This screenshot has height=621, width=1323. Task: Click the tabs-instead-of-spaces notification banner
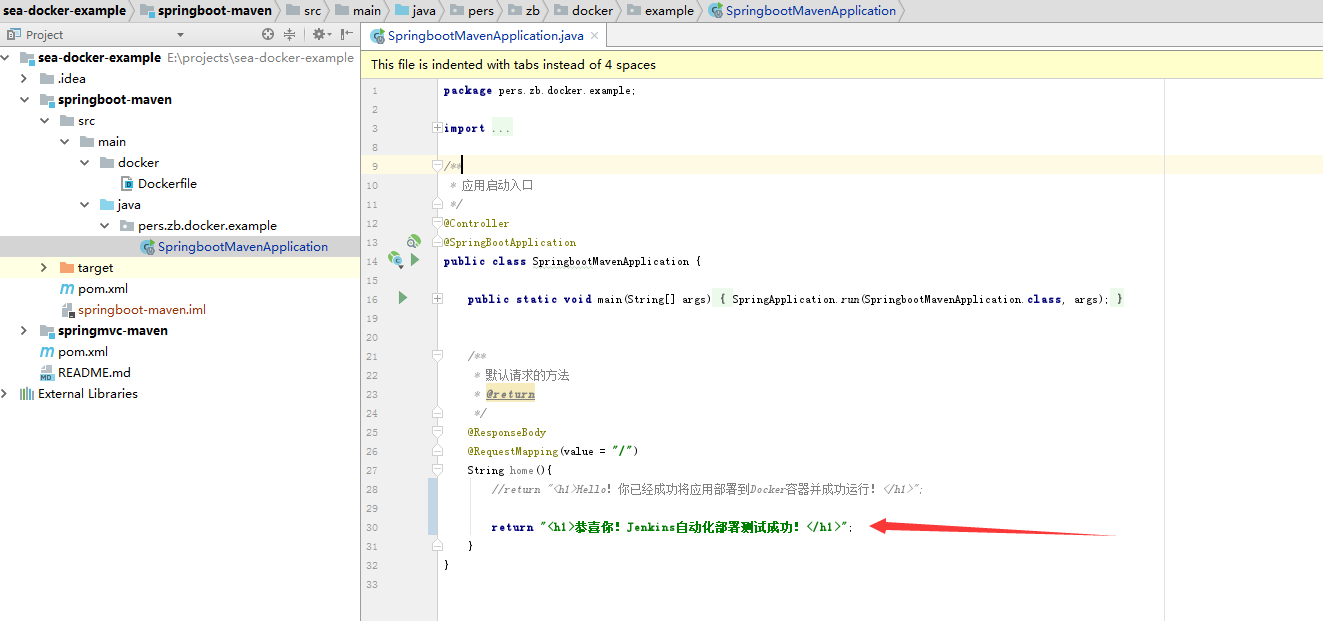842,64
